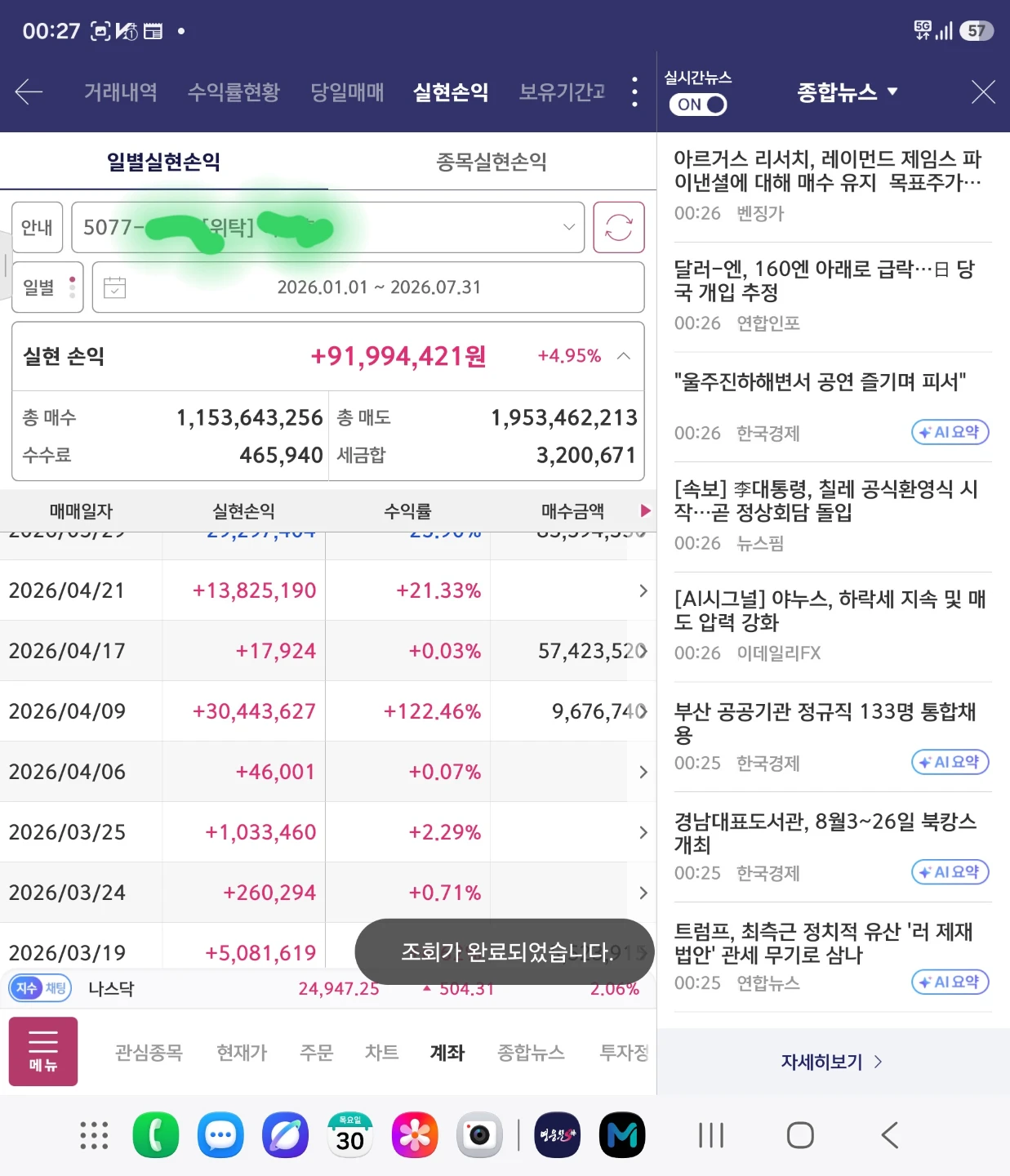Open the date range calendar icon

point(115,287)
